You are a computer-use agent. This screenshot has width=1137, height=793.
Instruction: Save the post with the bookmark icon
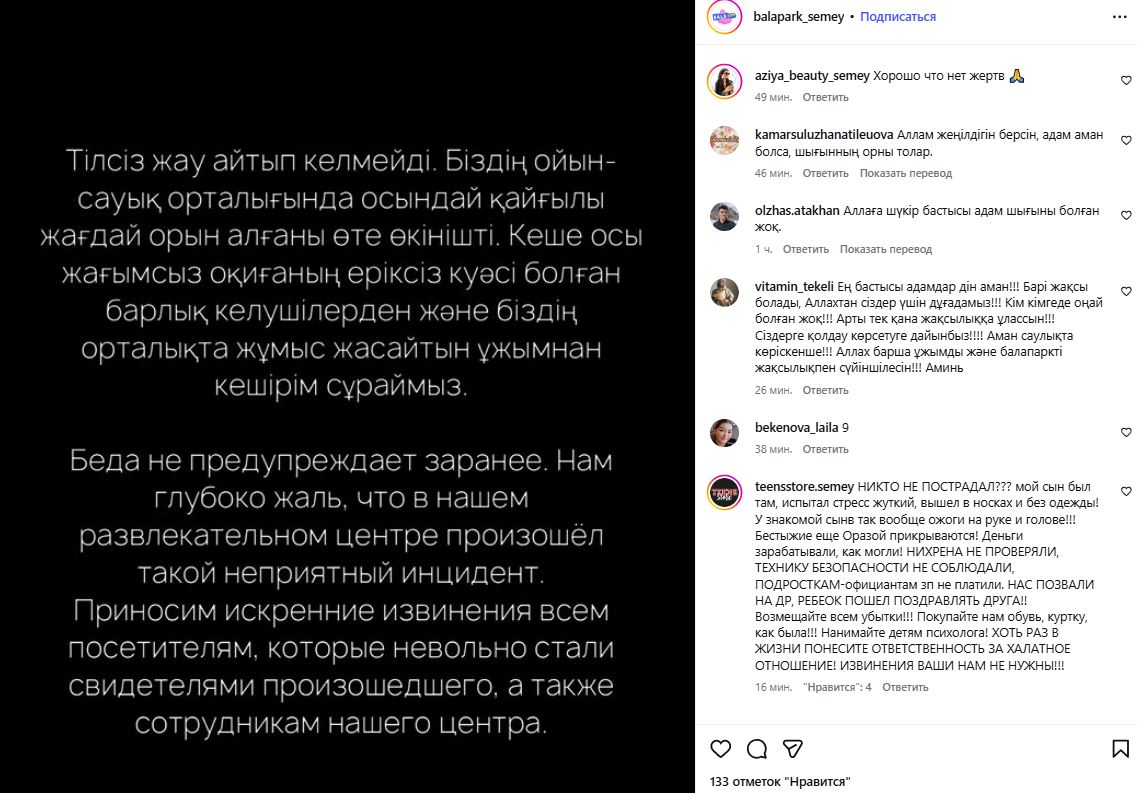(x=1120, y=749)
